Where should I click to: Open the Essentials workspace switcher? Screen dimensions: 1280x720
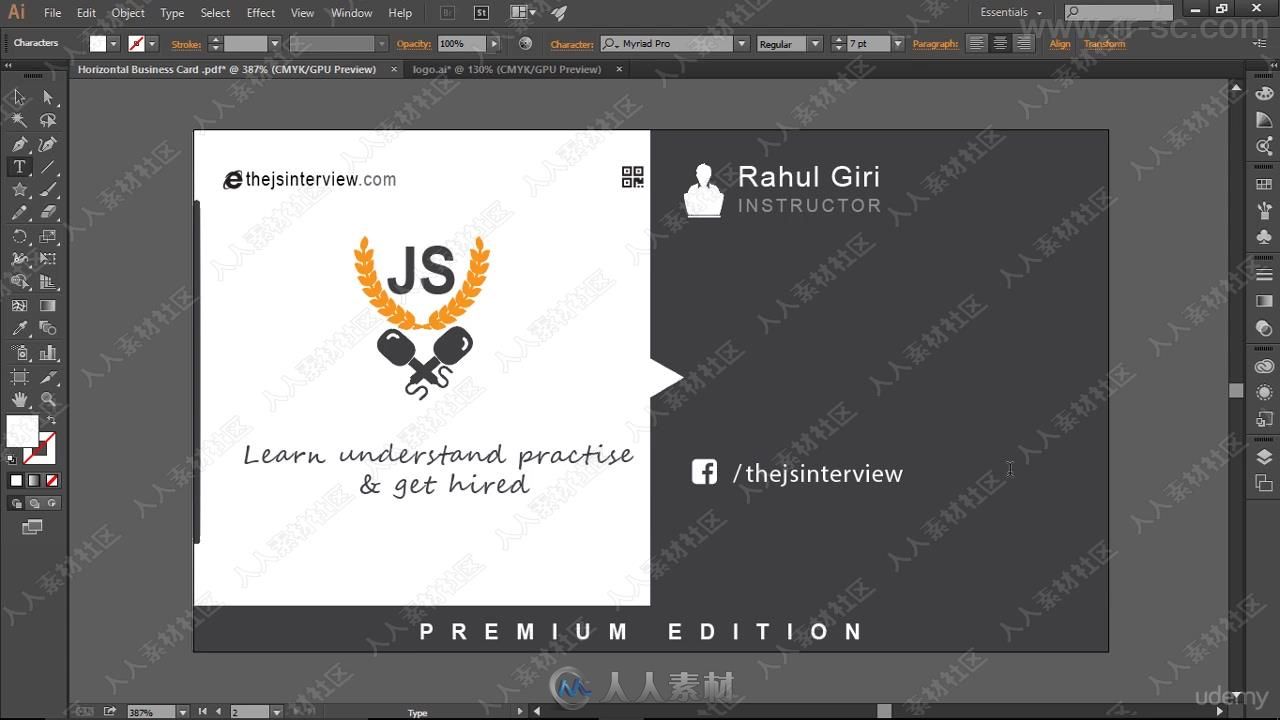pyautogui.click(x=1011, y=13)
